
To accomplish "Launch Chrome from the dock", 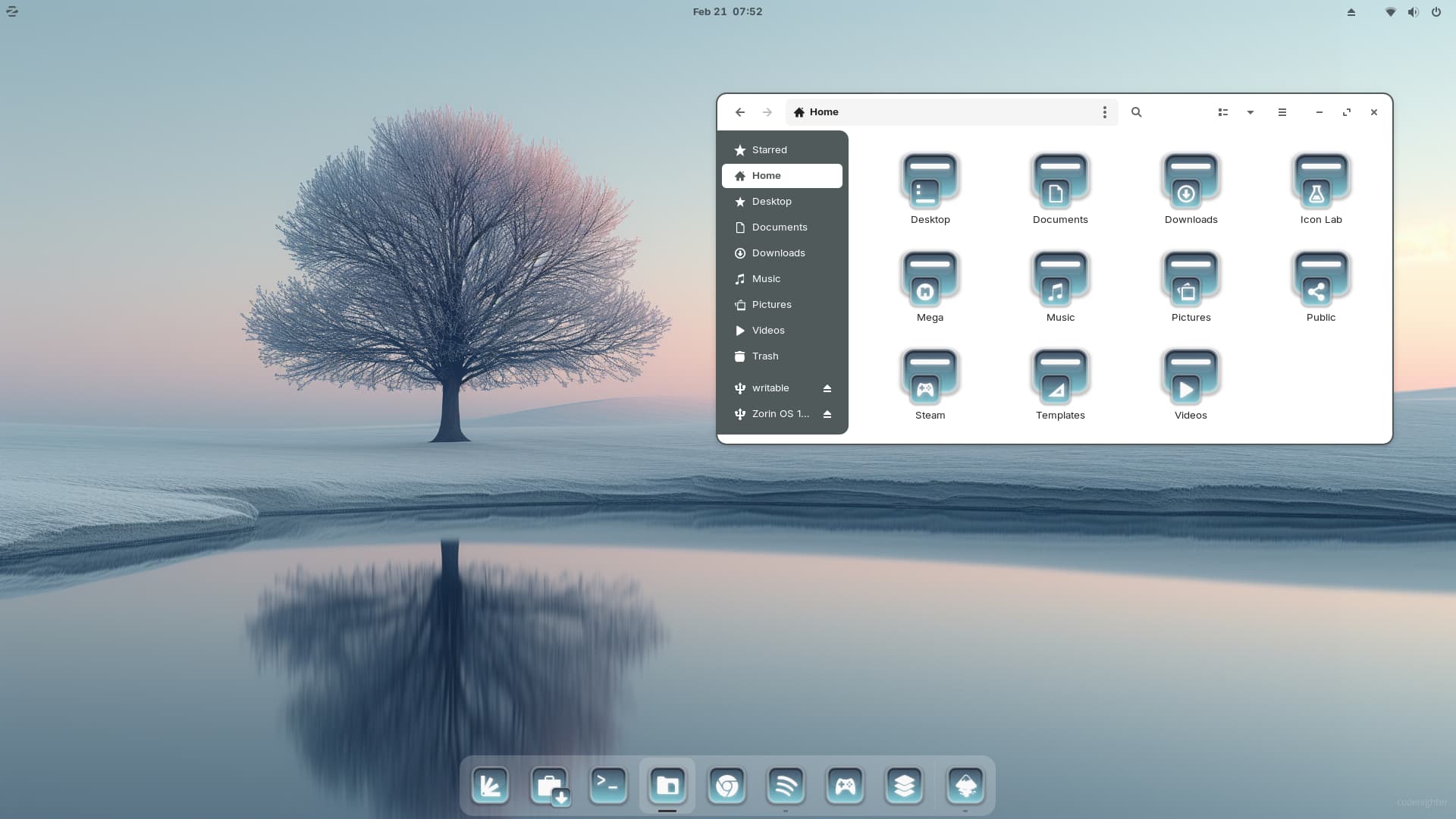I will pyautogui.click(x=726, y=786).
